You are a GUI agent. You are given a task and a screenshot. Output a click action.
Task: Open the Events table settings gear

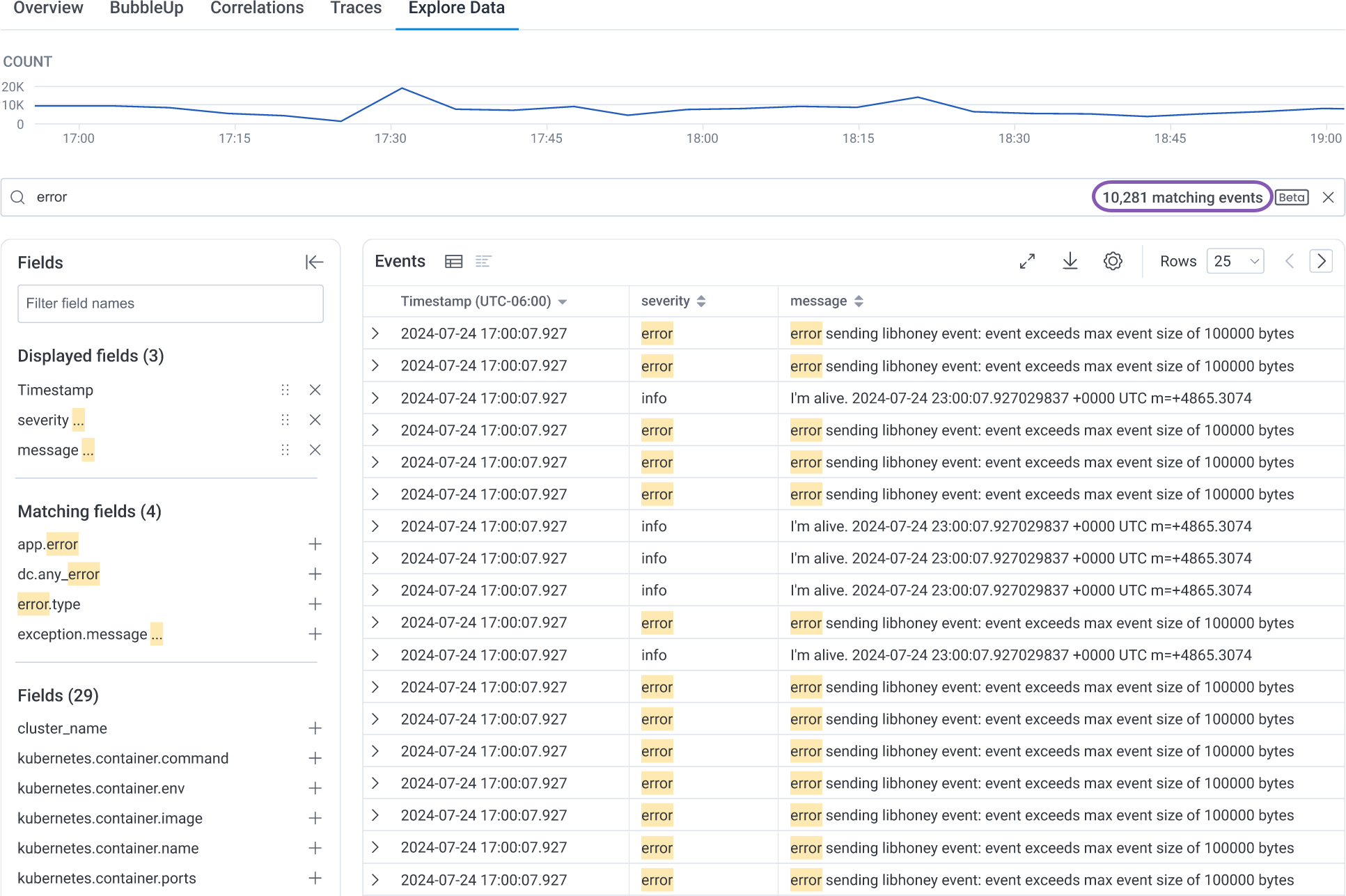(1112, 261)
